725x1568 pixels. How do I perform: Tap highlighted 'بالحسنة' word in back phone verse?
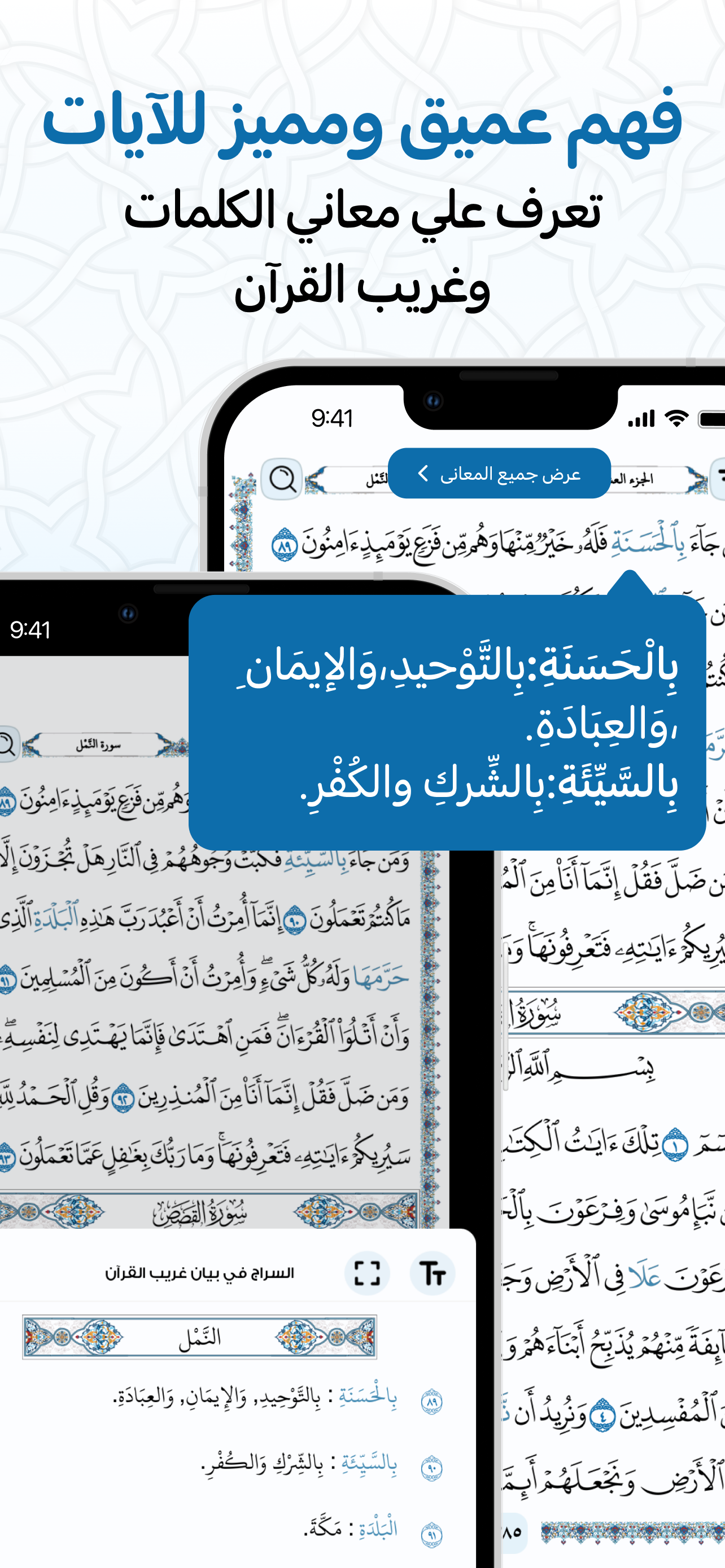648,542
